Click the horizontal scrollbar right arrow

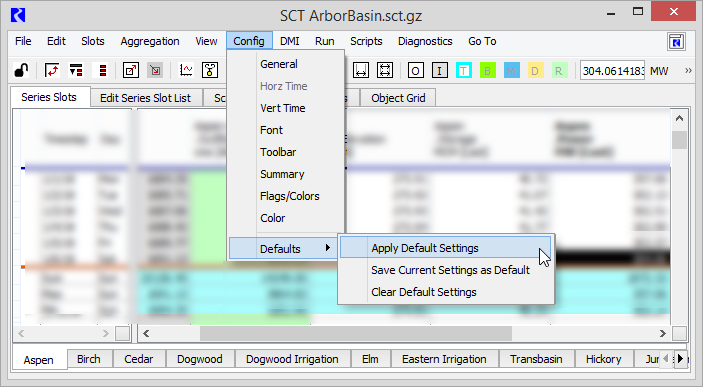pos(663,333)
